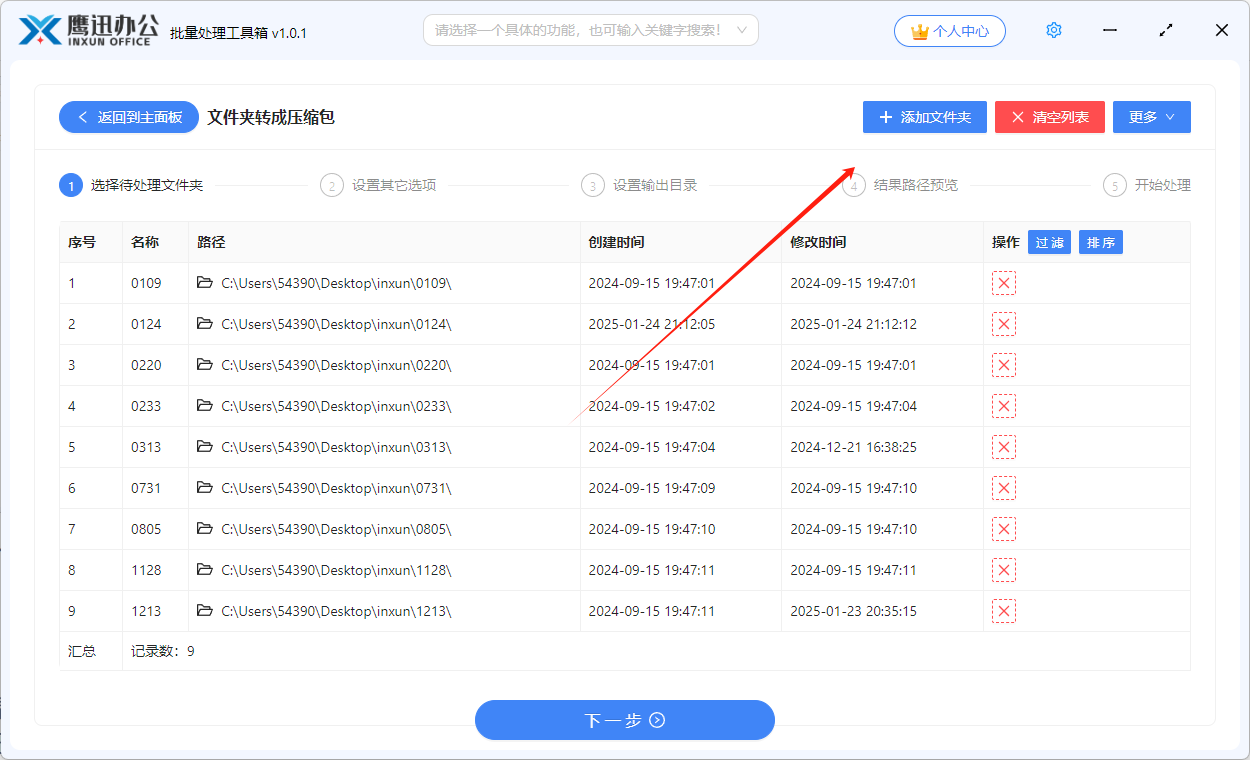Remove folder 1213 with its red delete icon
The image size is (1250, 760).
coord(1004,611)
